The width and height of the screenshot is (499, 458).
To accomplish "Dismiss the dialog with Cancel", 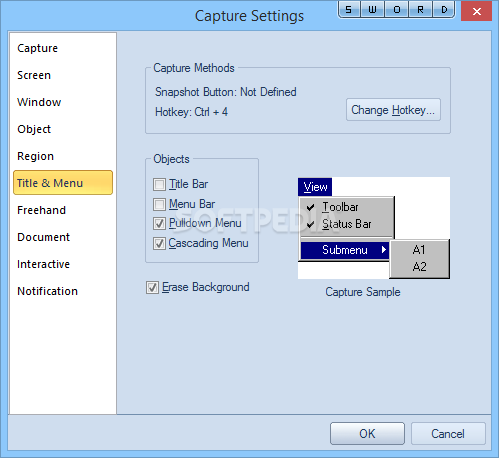I will coord(448,434).
